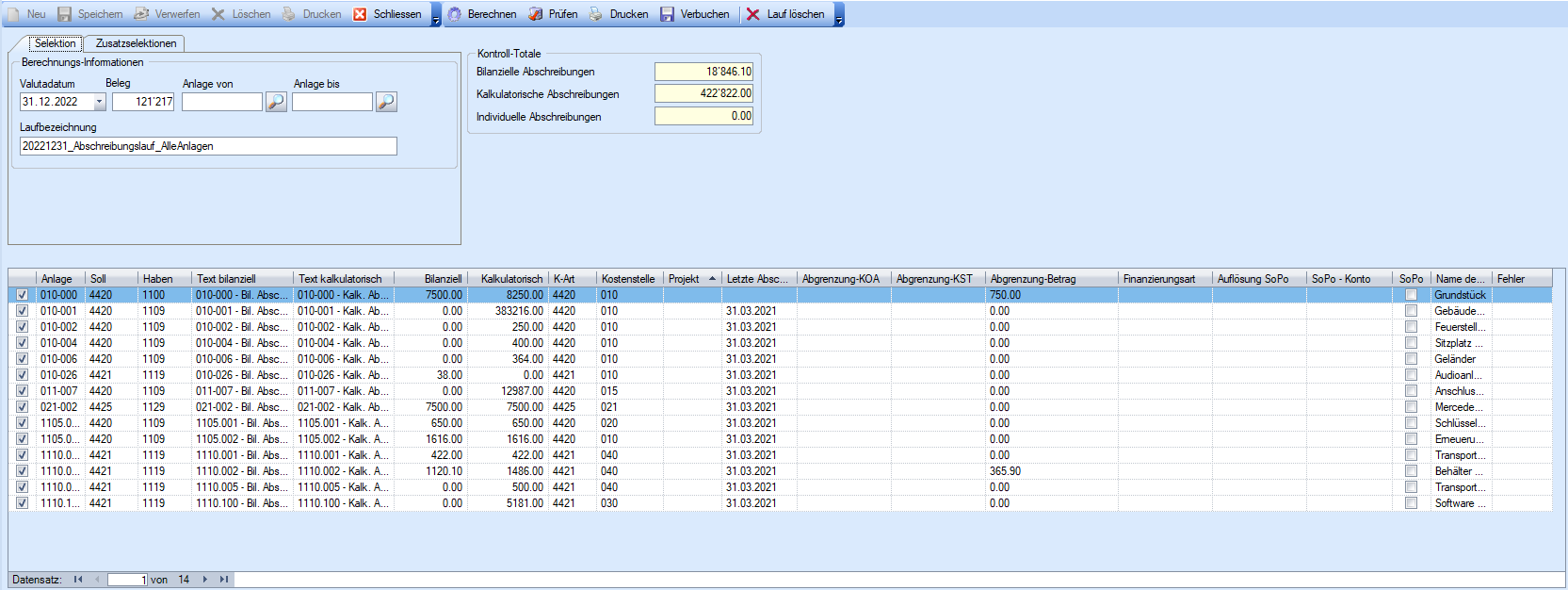
Task: Open the Valutadatum date dropdown
Action: click(x=99, y=102)
